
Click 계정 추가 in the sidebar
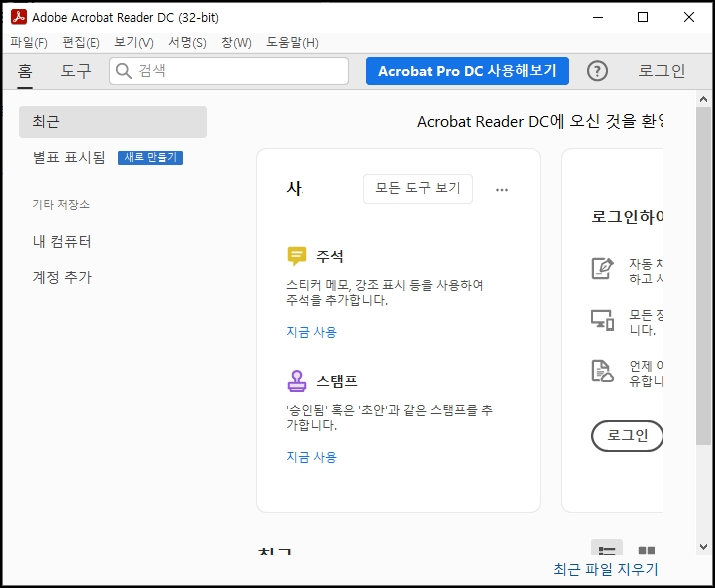tap(62, 277)
